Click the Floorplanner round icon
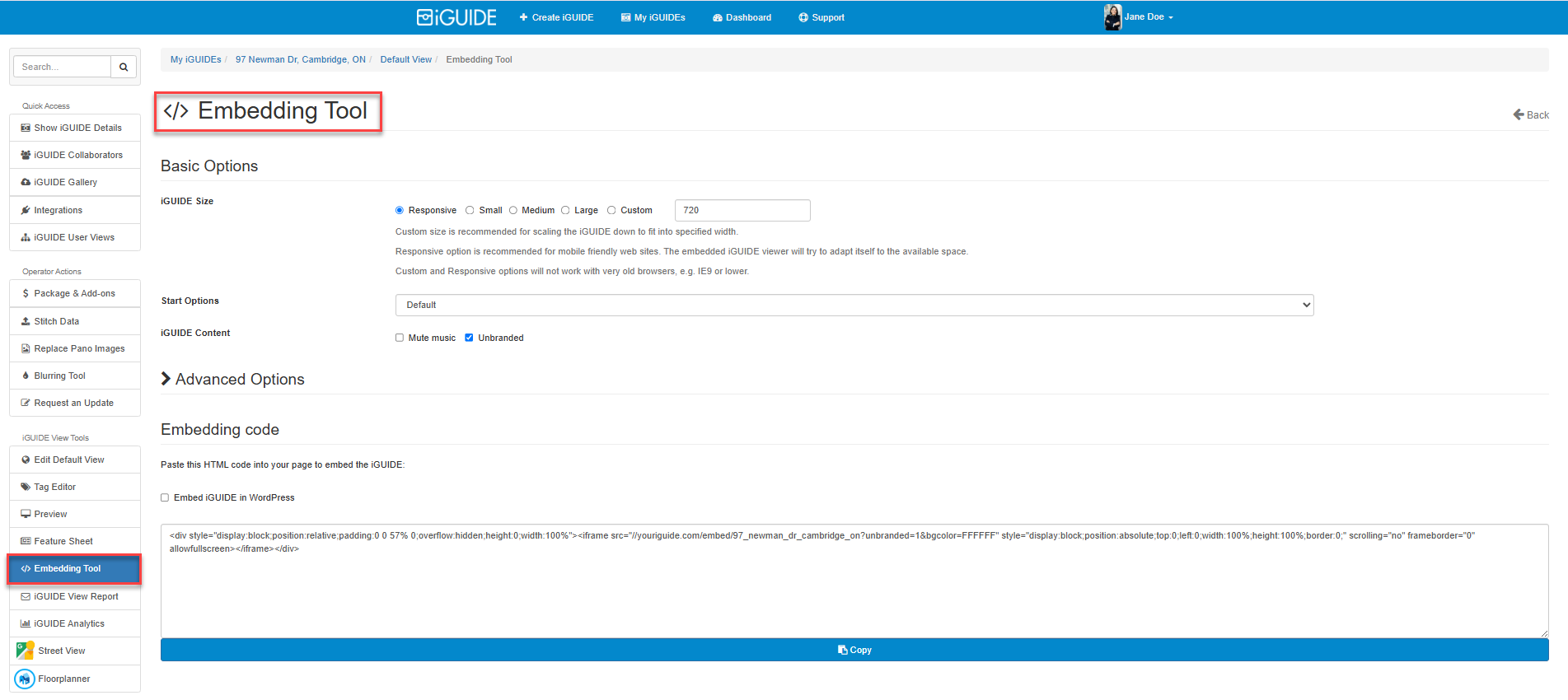This screenshot has width=1568, height=700. 25,679
